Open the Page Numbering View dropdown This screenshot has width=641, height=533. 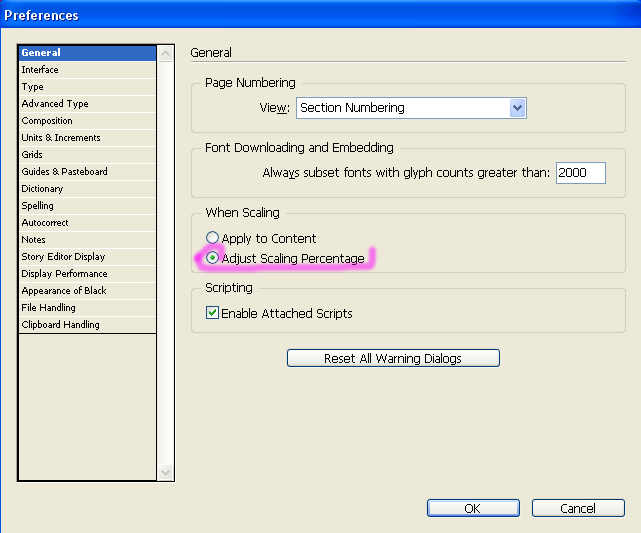coord(411,108)
